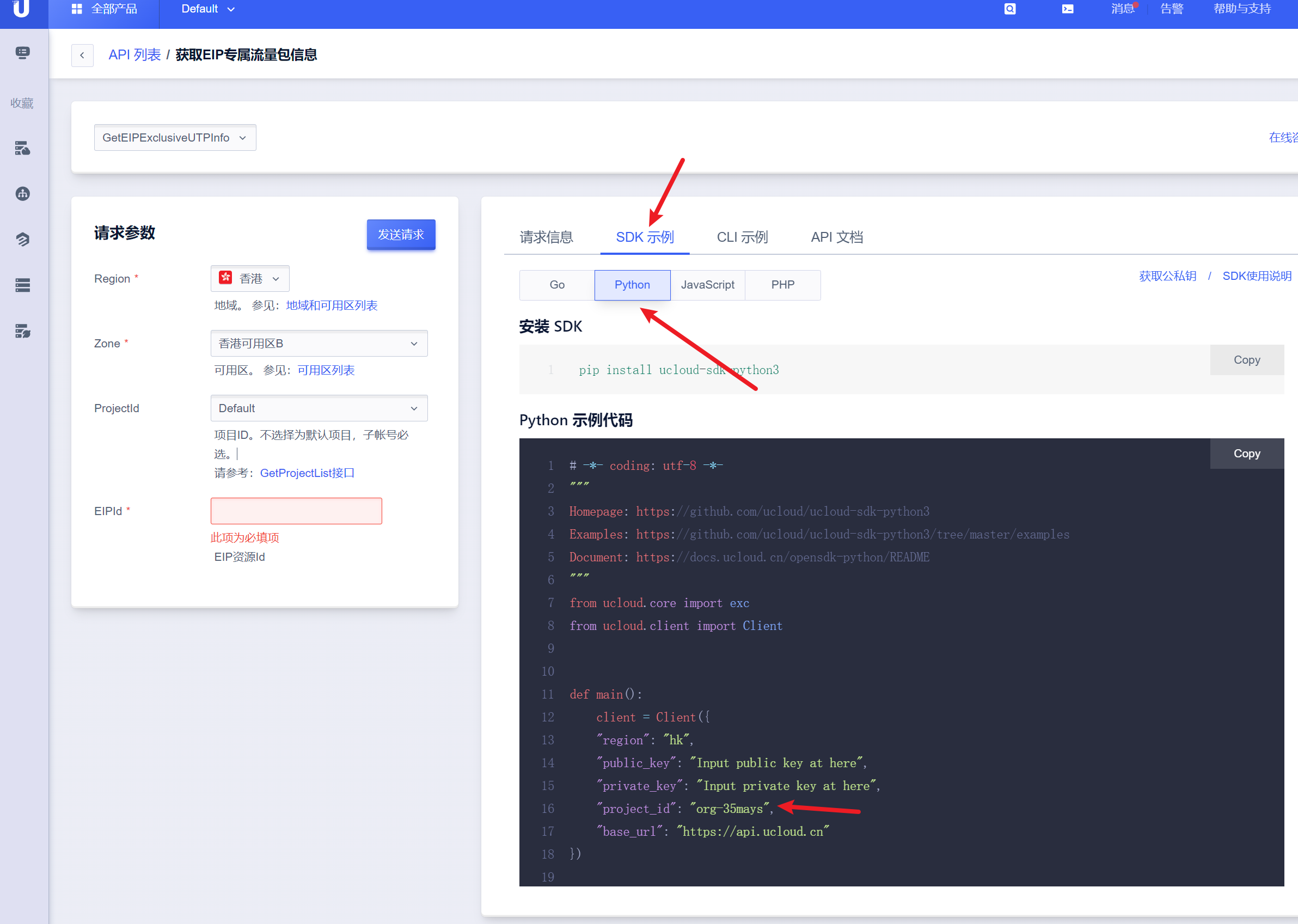This screenshot has height=924, width=1298.
Task: Open the network topology sidebar icon
Action: click(x=23, y=194)
